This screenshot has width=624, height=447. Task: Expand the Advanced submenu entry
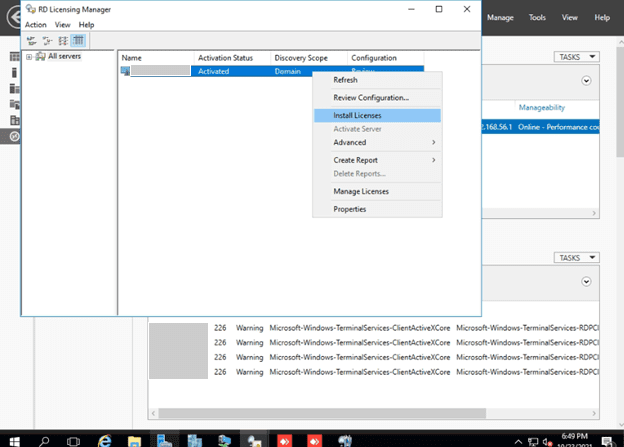click(x=377, y=142)
